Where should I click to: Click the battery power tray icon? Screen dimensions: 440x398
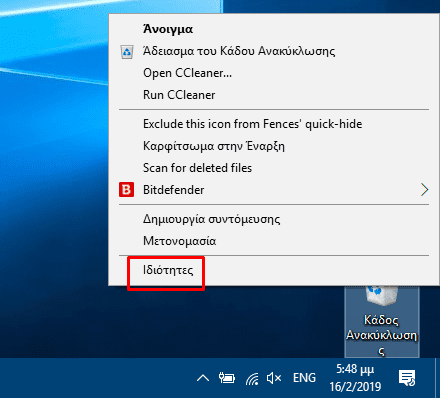[227, 378]
